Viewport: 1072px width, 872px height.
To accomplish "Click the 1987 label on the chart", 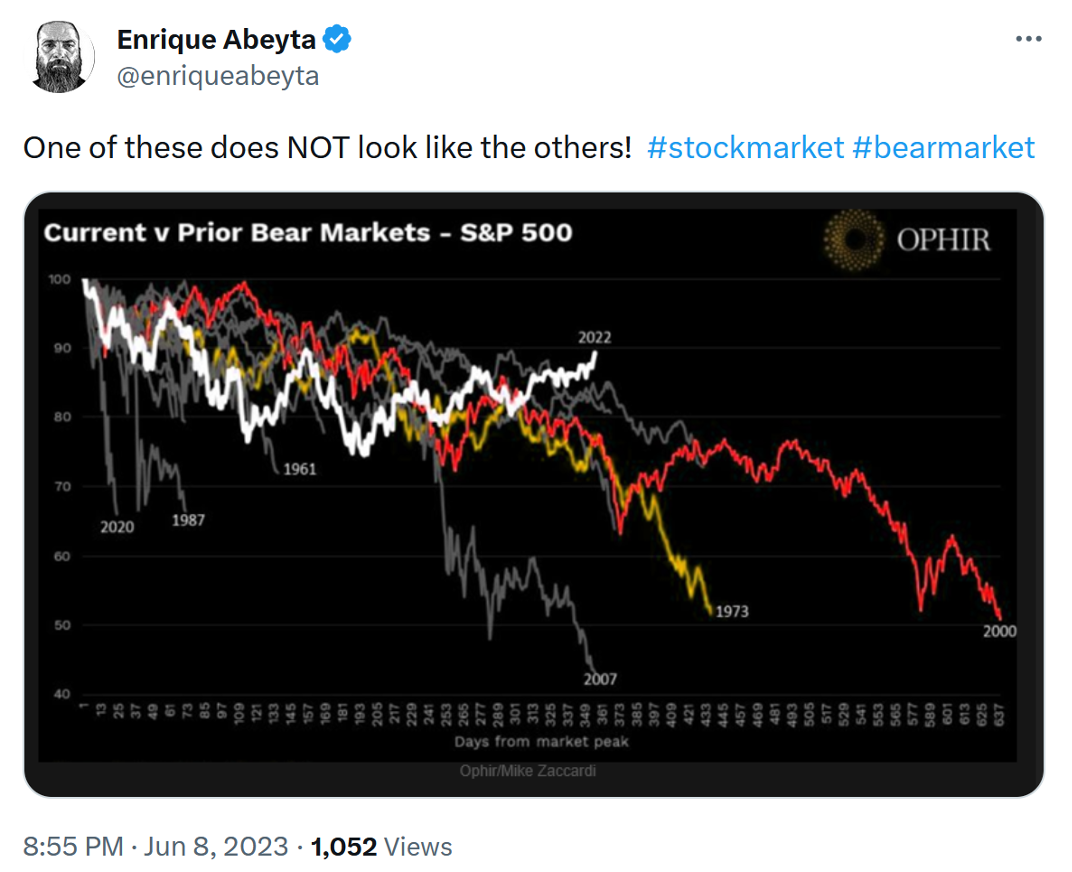I will click(188, 520).
